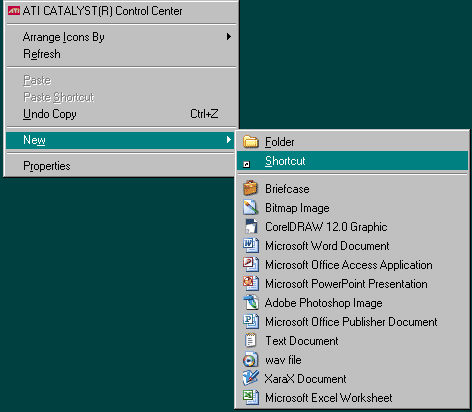Open the Arrange Icons By submenu

(121, 37)
